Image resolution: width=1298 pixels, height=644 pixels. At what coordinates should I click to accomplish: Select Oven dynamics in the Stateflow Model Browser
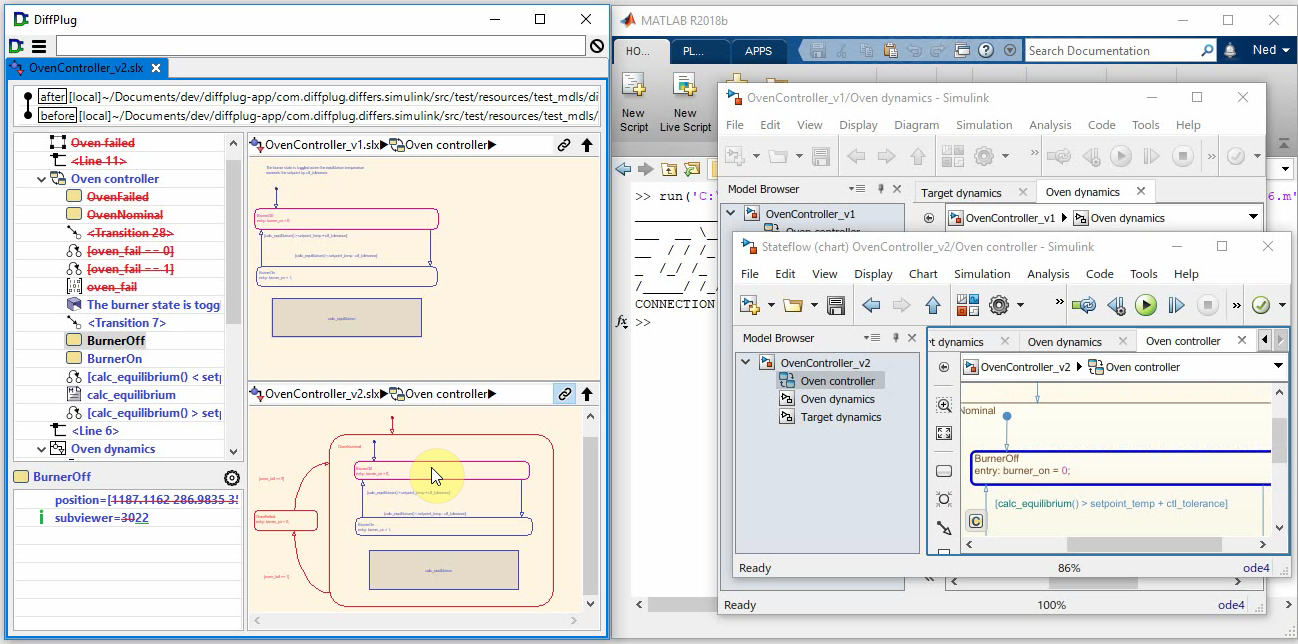point(837,399)
